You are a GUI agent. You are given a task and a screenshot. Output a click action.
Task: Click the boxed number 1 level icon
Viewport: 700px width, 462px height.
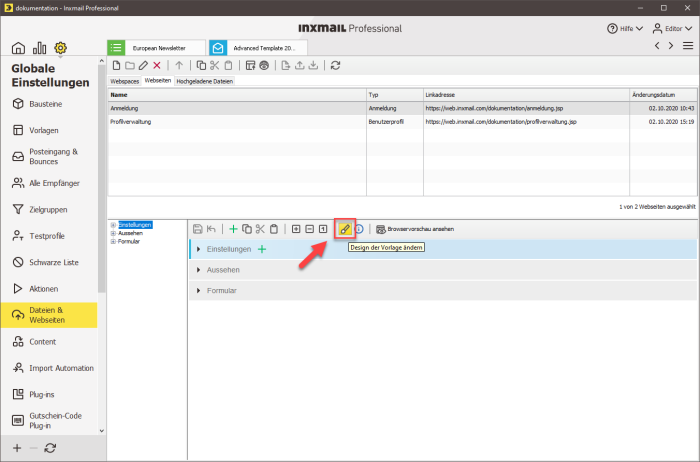(323, 229)
